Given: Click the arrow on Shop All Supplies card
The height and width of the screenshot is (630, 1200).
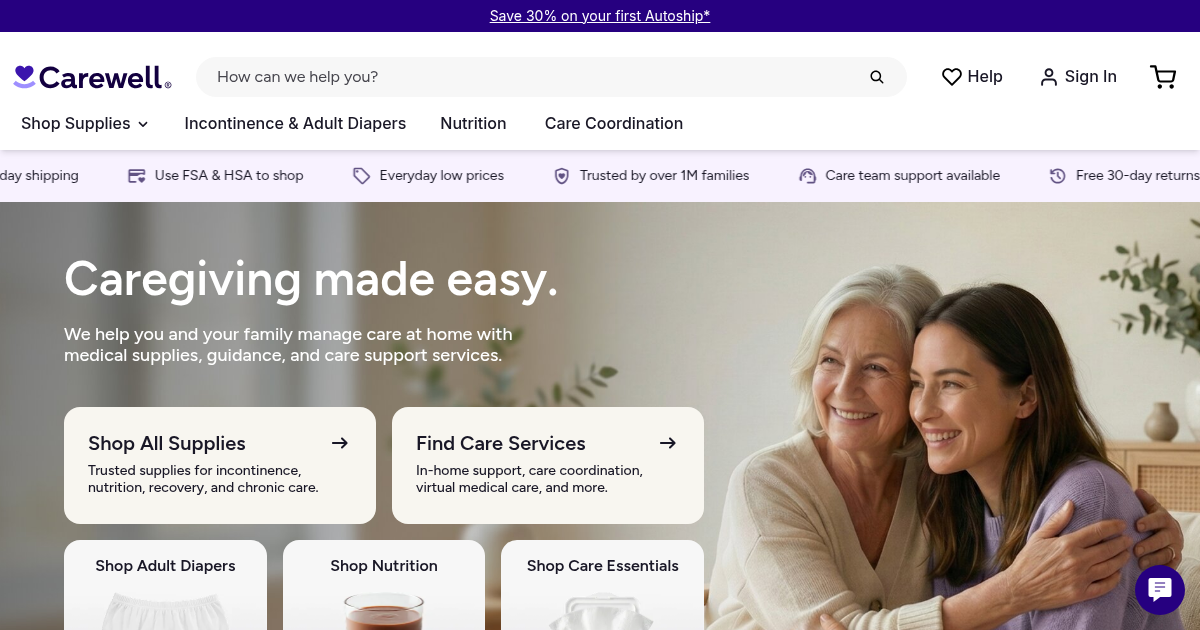Looking at the screenshot, I should pyautogui.click(x=340, y=443).
